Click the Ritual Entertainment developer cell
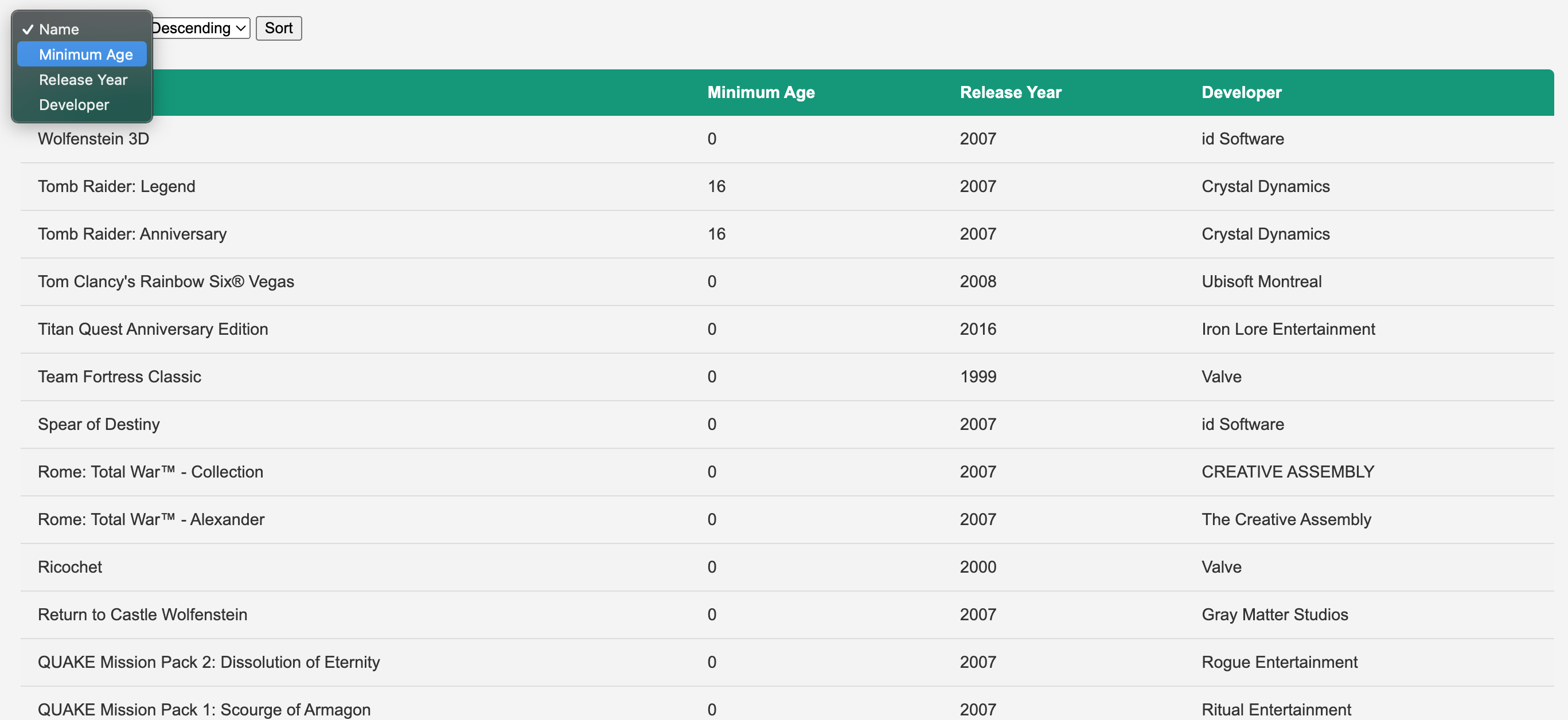The height and width of the screenshot is (720, 1568). (1276, 709)
